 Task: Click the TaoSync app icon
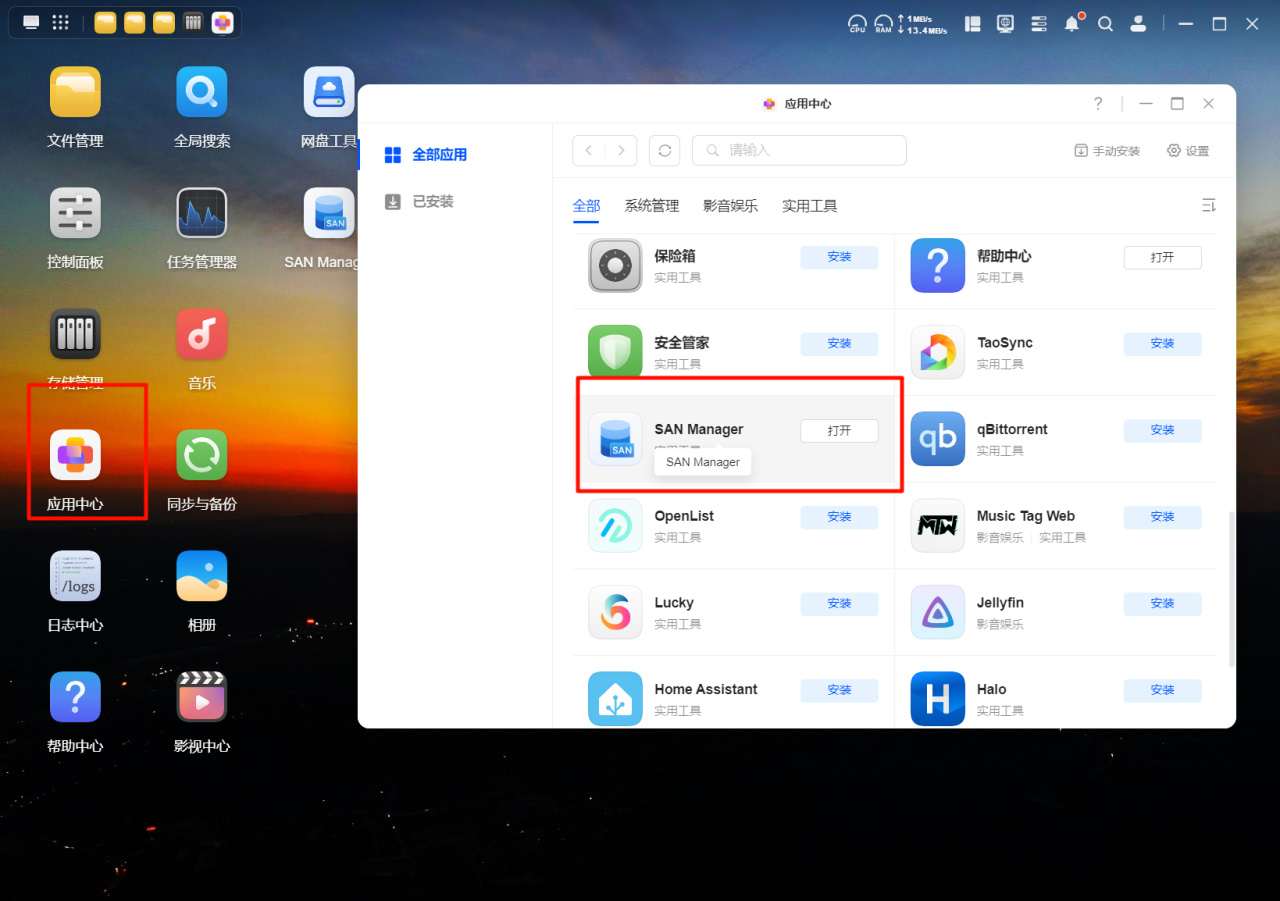click(x=938, y=352)
